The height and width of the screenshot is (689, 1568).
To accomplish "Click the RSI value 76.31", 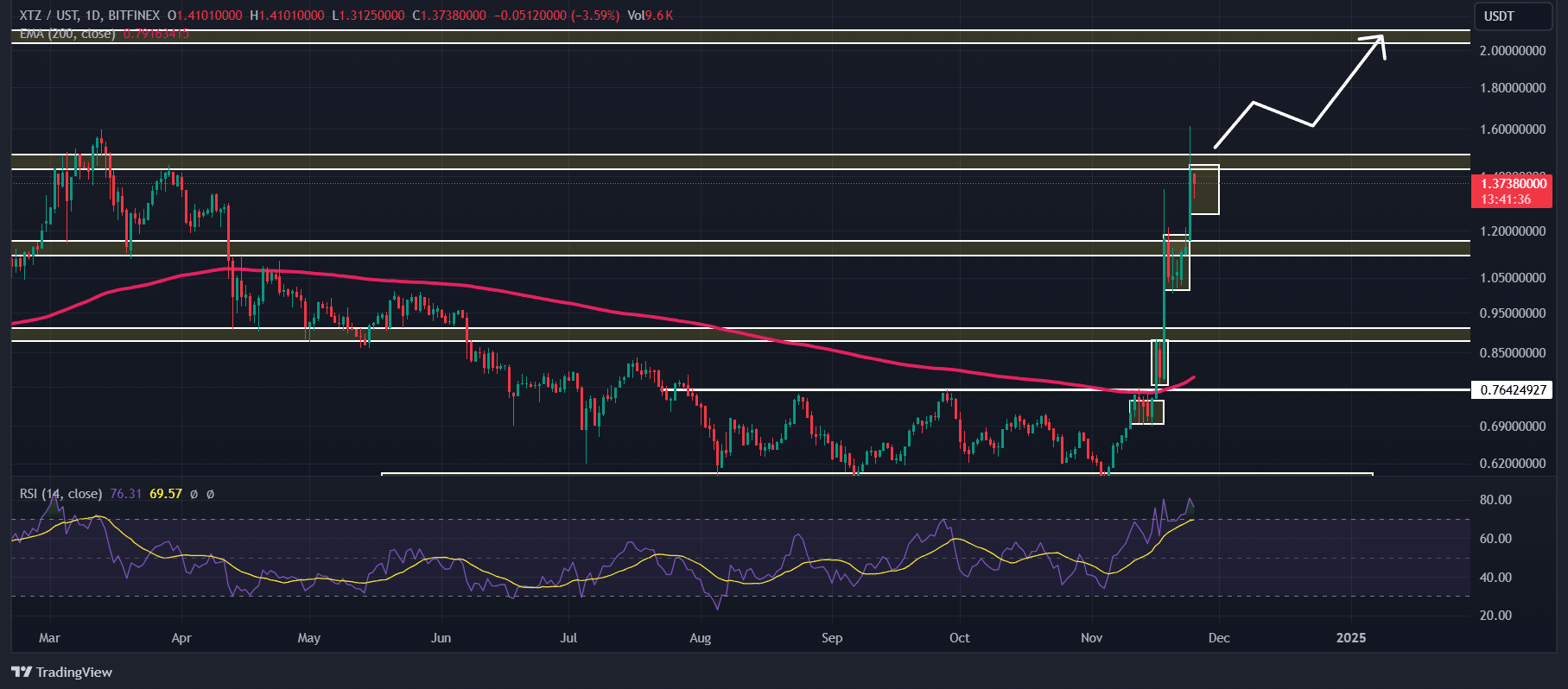I will (125, 494).
